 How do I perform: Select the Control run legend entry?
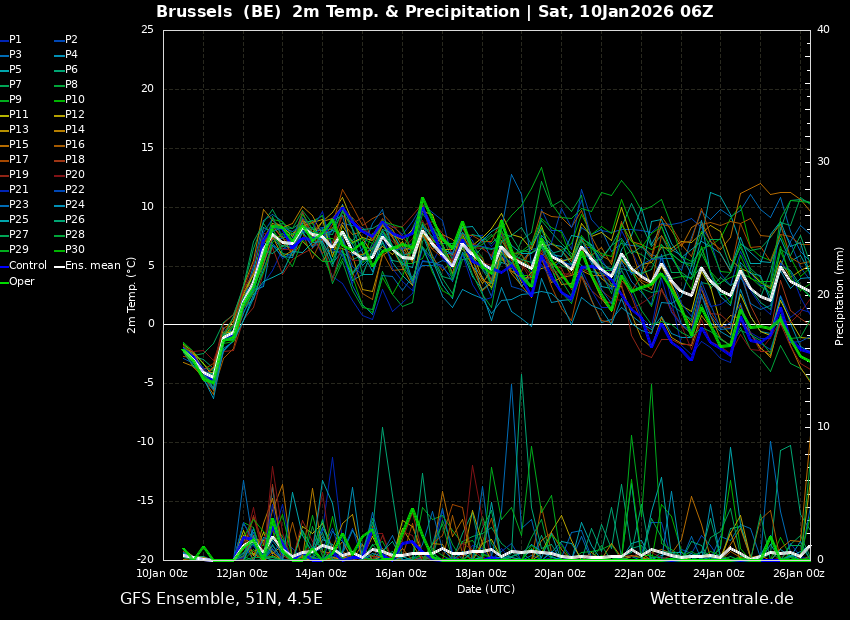coord(27,266)
